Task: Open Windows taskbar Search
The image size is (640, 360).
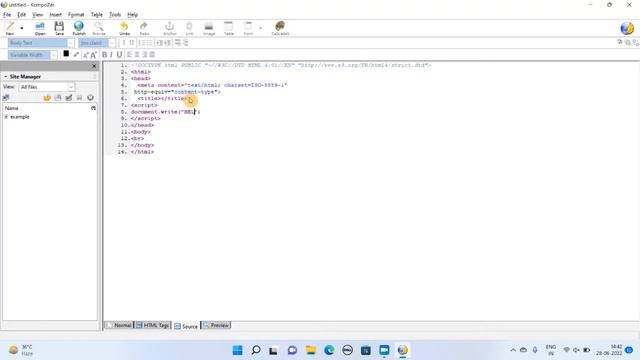Action: pos(256,350)
